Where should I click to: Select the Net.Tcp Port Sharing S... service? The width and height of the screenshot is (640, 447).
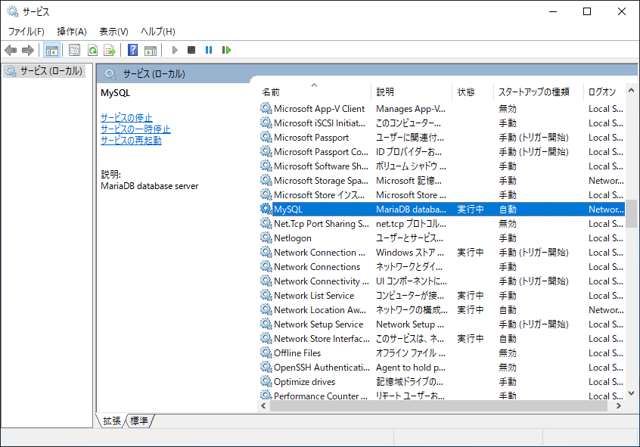tap(321, 224)
